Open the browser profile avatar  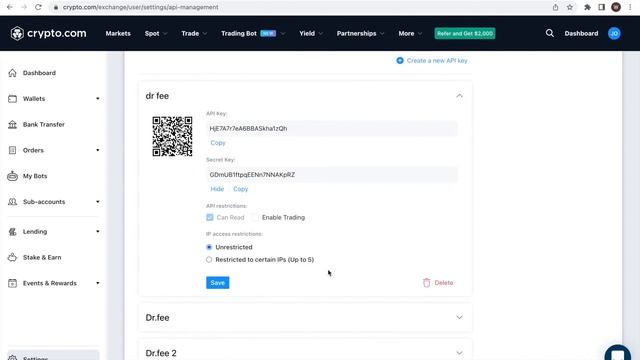616,7
